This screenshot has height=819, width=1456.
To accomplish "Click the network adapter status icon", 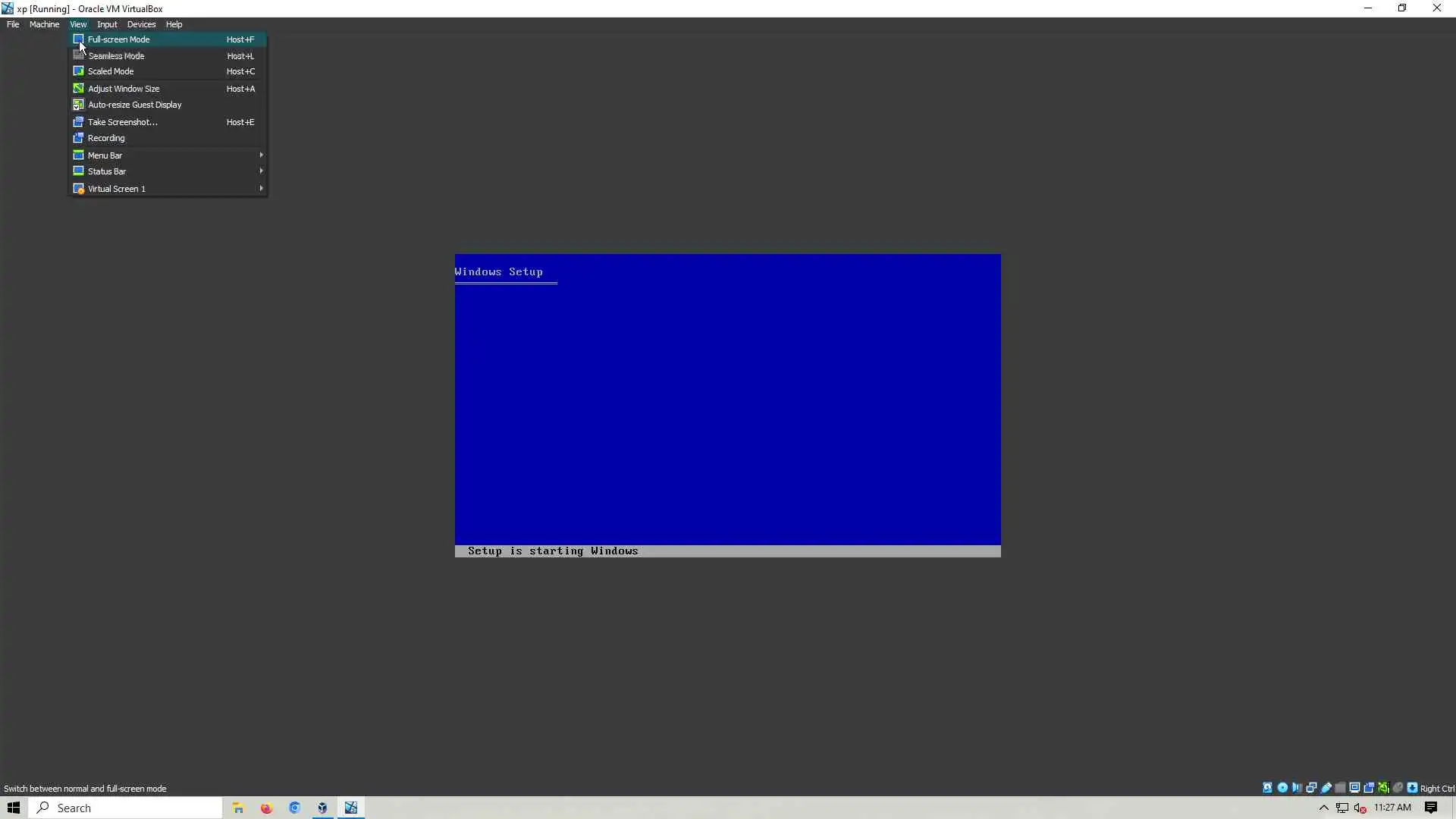I will pos(1311,788).
